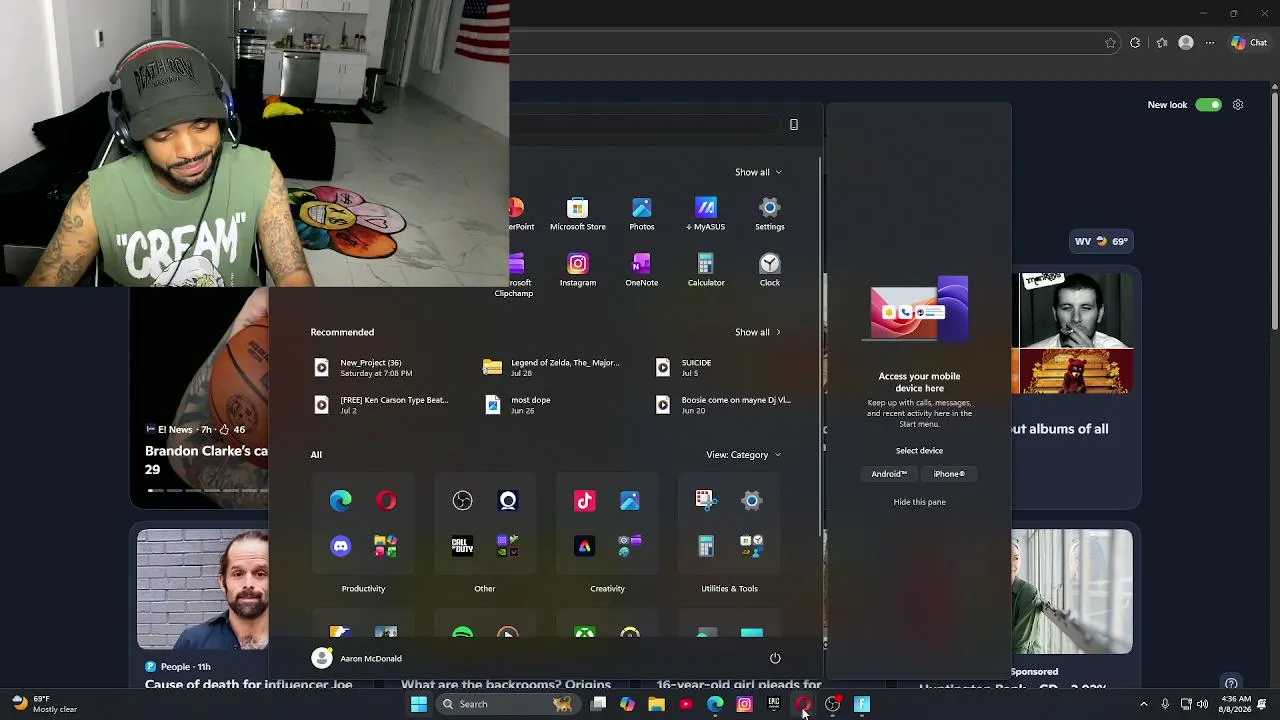Open Edge Settings and more menu
The height and width of the screenshot is (720, 1280).
(1210, 43)
